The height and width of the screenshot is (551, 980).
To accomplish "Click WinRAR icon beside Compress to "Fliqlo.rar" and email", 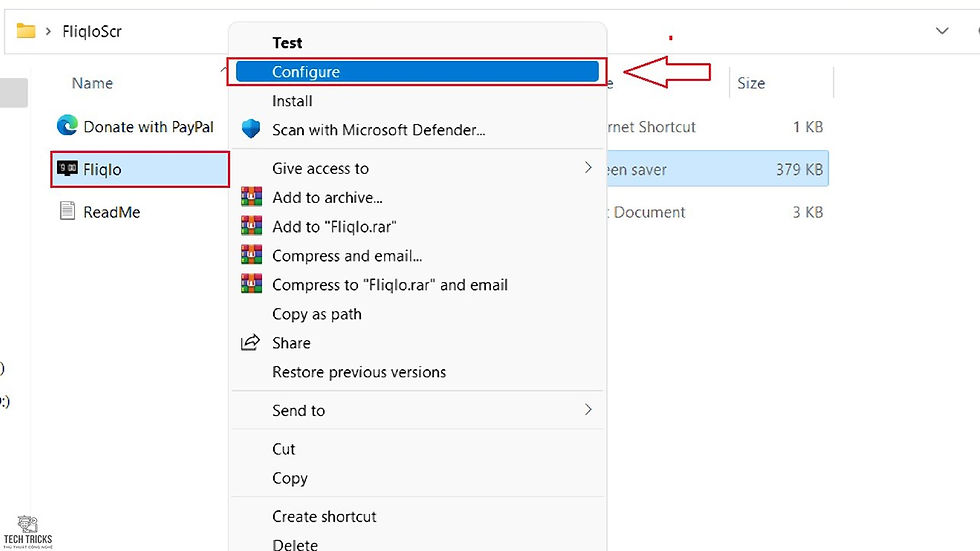I will click(251, 284).
